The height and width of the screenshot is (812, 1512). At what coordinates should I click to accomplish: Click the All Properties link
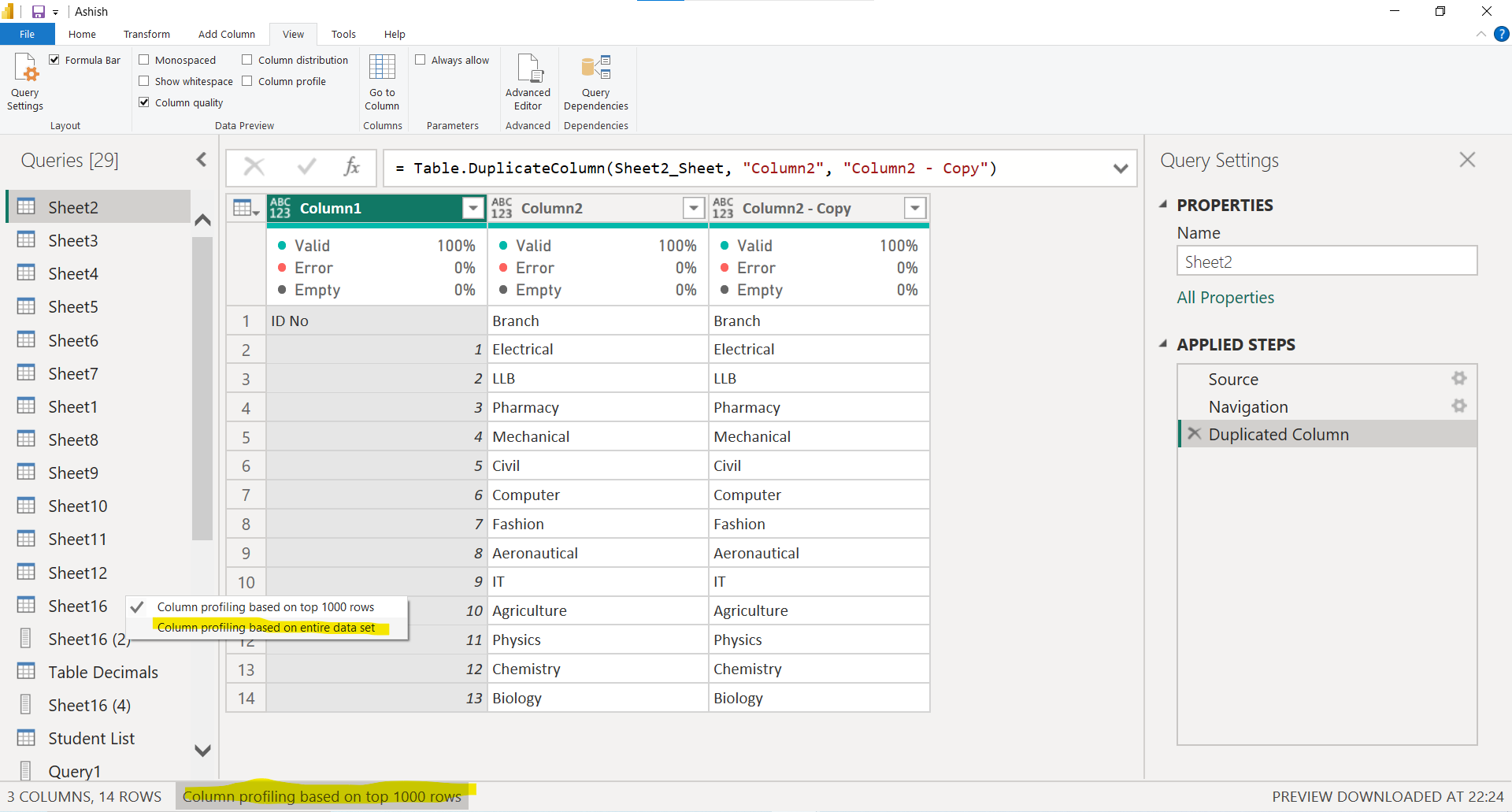1225,297
